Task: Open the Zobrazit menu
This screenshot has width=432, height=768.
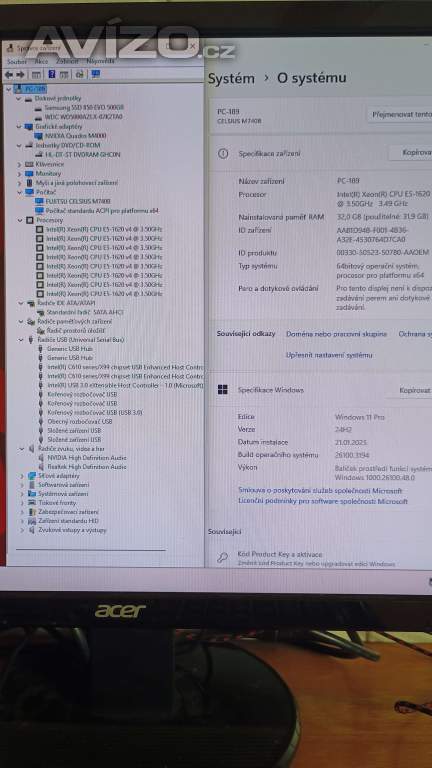Action: click(x=67, y=62)
